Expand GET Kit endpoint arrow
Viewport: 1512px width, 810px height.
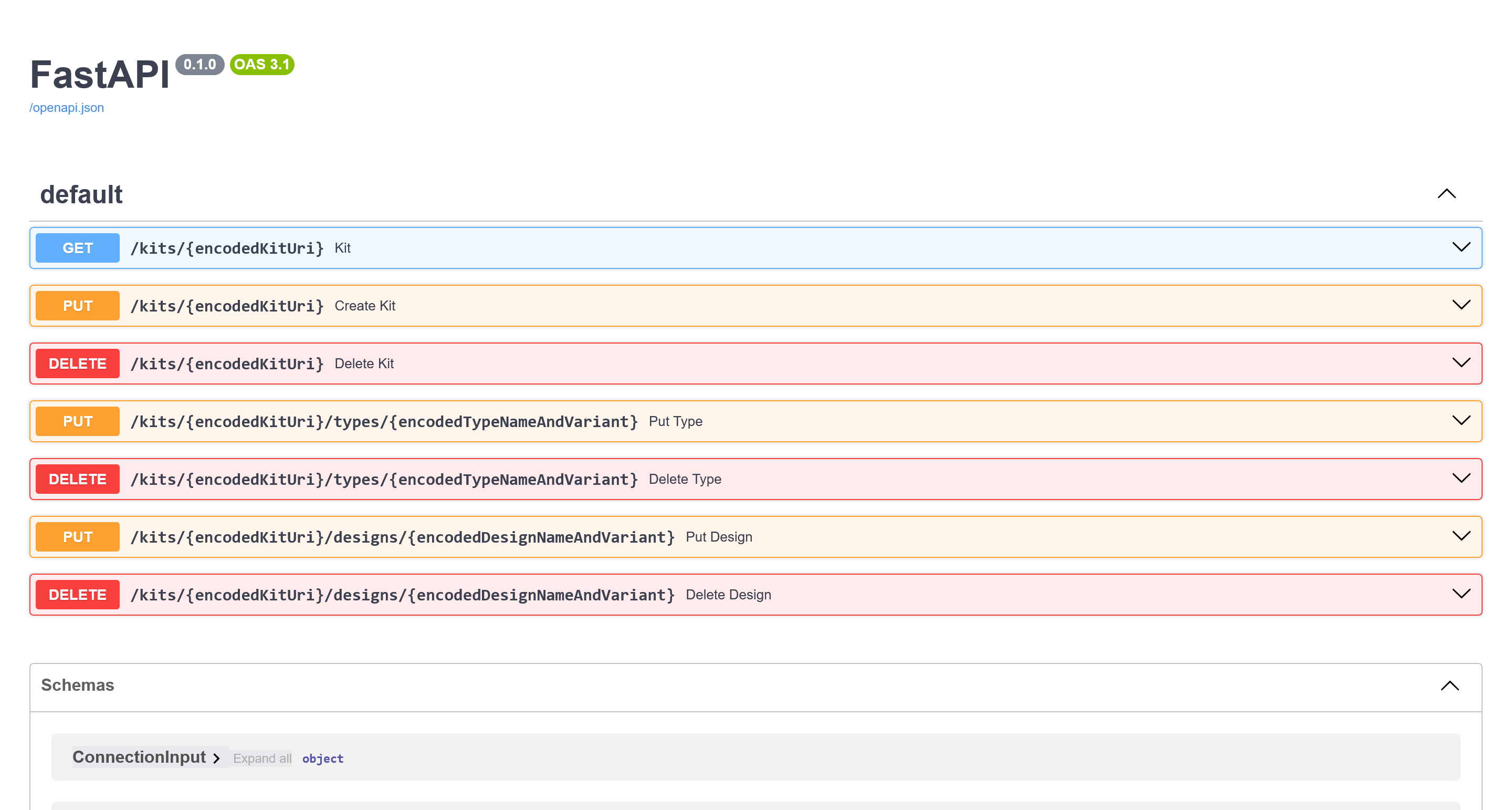coord(1461,247)
